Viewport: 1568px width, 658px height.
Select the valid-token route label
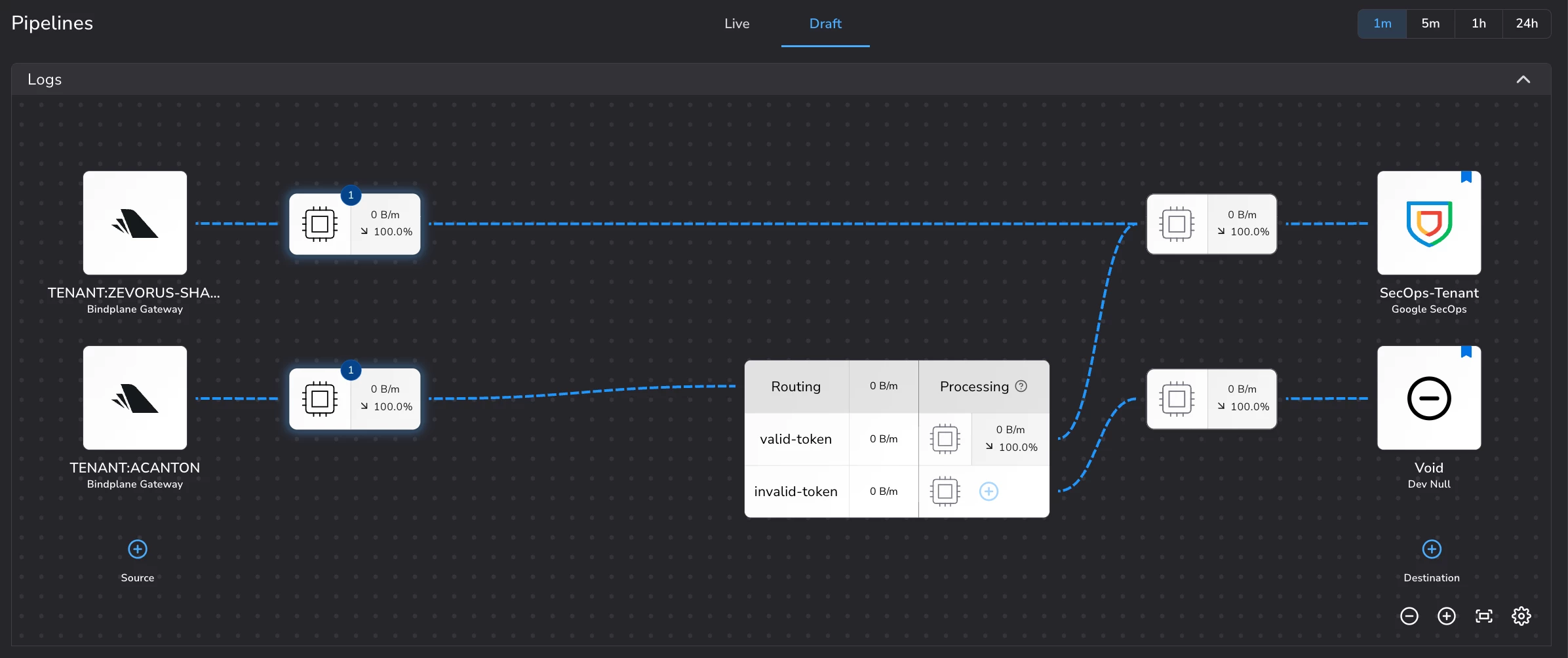(x=796, y=439)
